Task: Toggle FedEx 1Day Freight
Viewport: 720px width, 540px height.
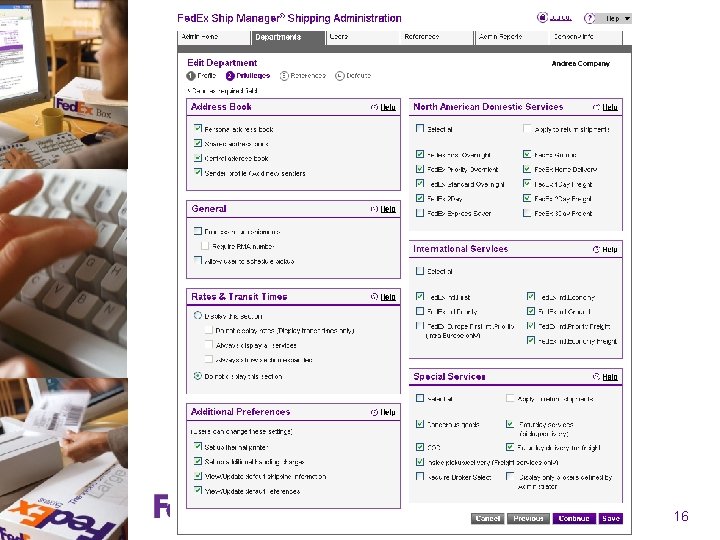Action: click(527, 184)
